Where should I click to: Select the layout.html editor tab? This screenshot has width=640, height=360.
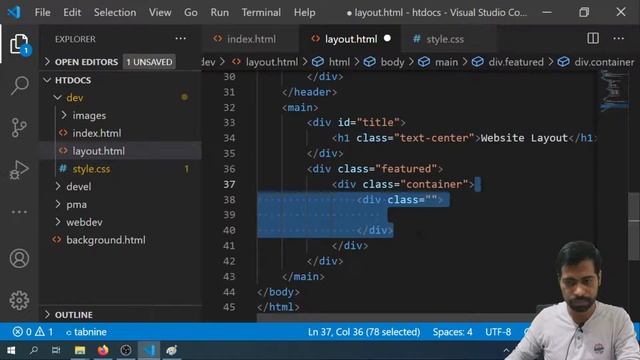(350, 39)
